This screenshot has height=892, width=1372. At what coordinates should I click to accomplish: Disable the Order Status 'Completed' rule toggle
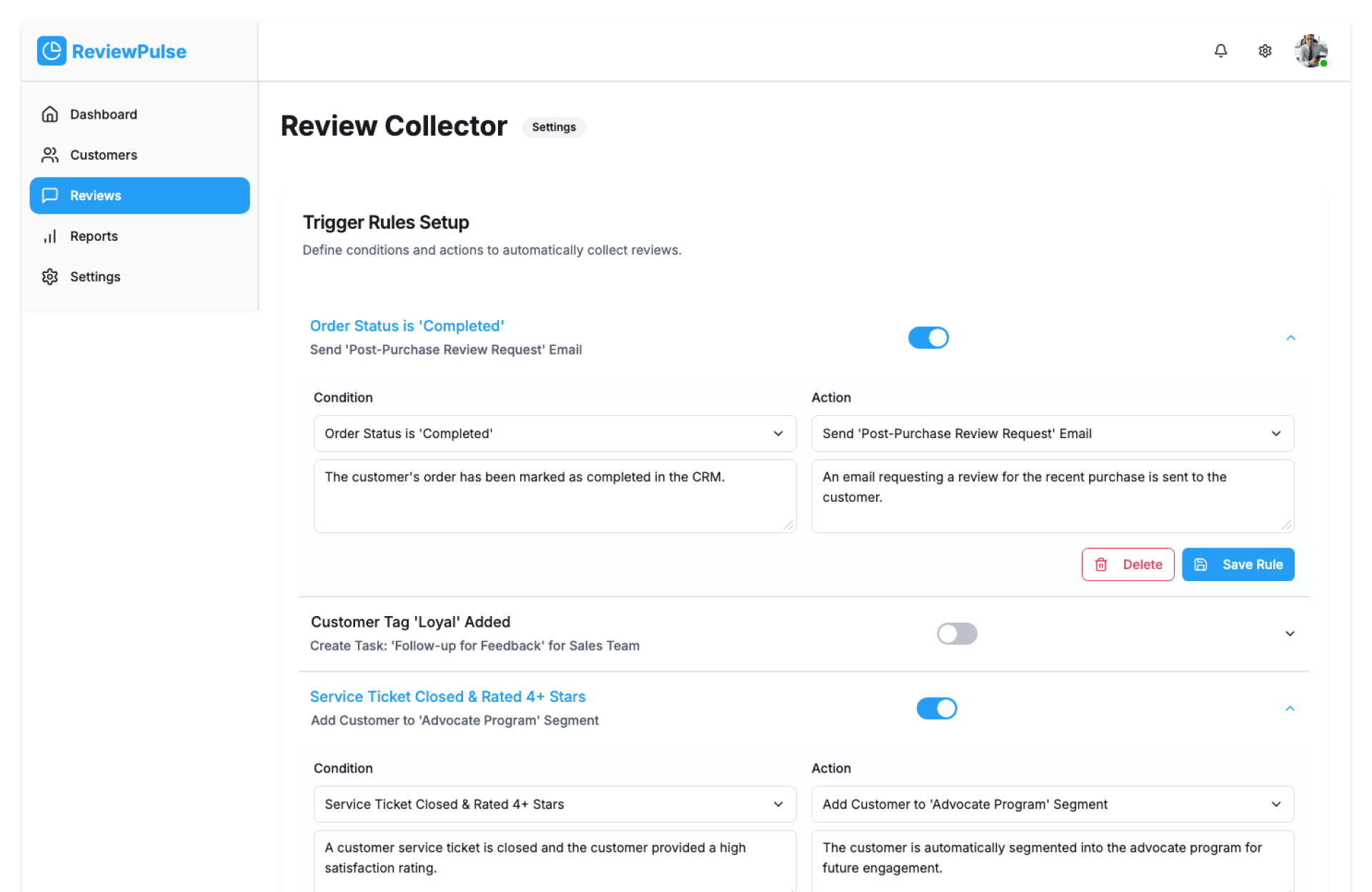coord(928,337)
